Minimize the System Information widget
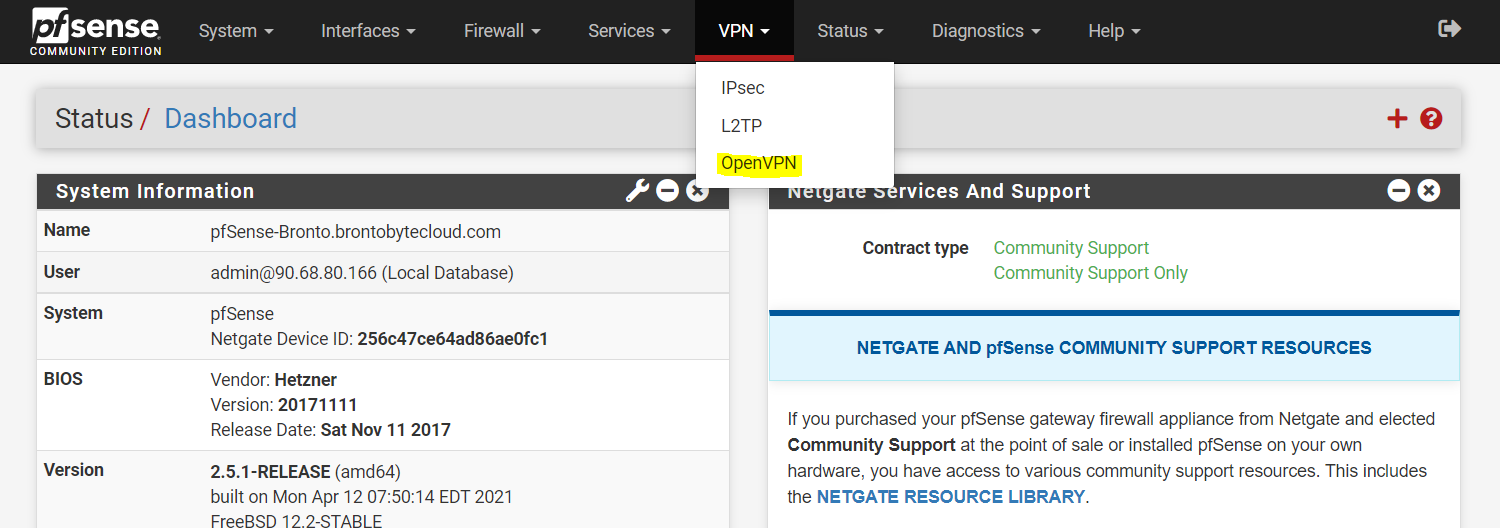Image resolution: width=1500 pixels, height=528 pixels. (668, 190)
